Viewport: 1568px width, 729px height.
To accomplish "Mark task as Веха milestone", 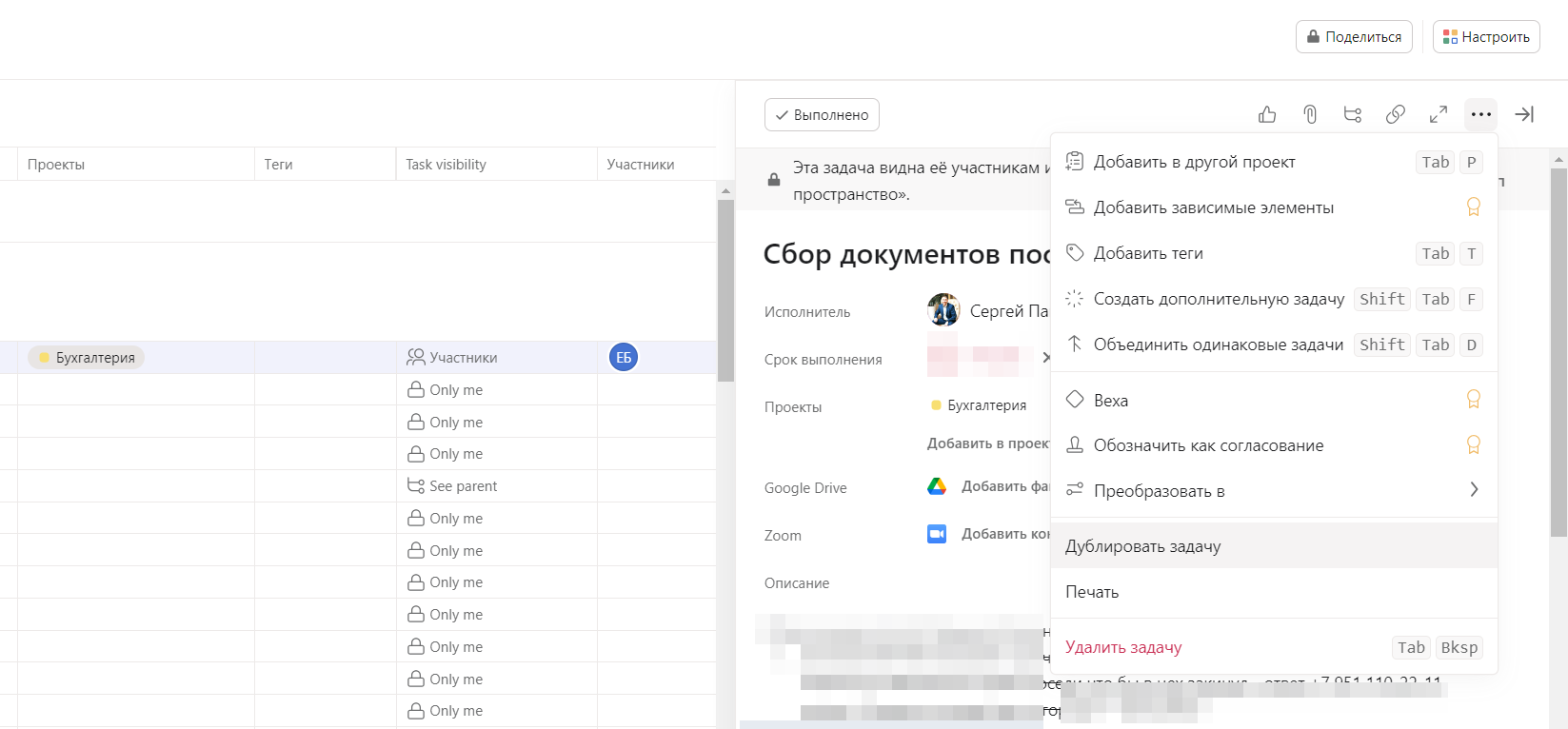I will pos(1274,400).
